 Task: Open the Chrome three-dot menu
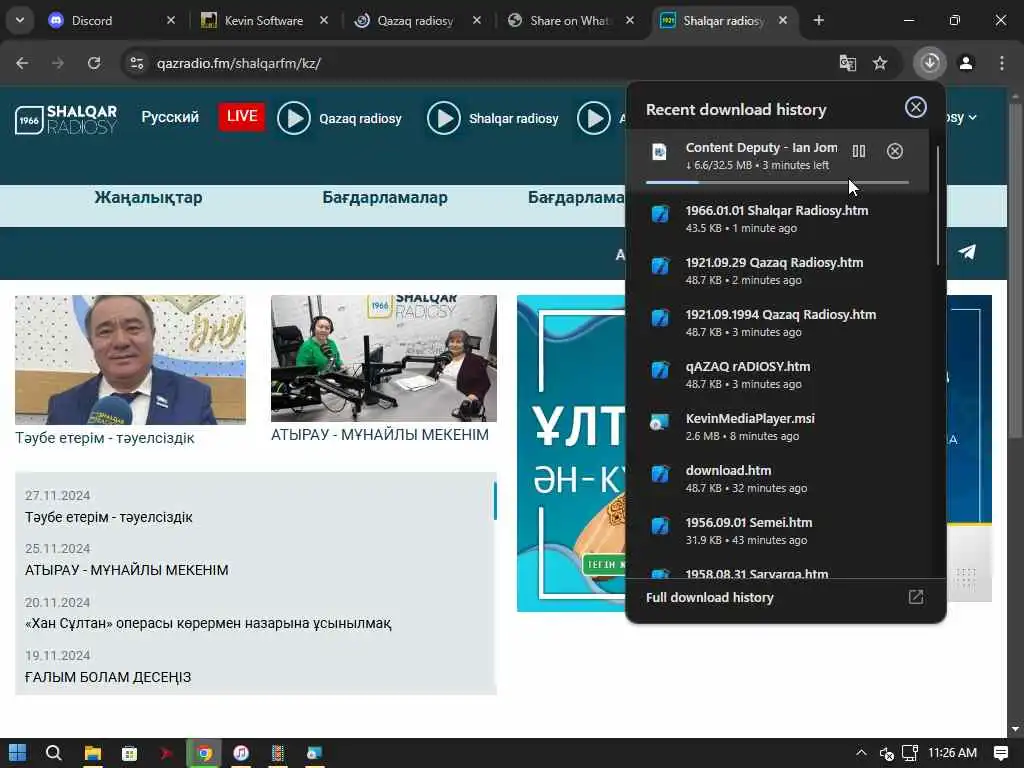[x=1002, y=63]
